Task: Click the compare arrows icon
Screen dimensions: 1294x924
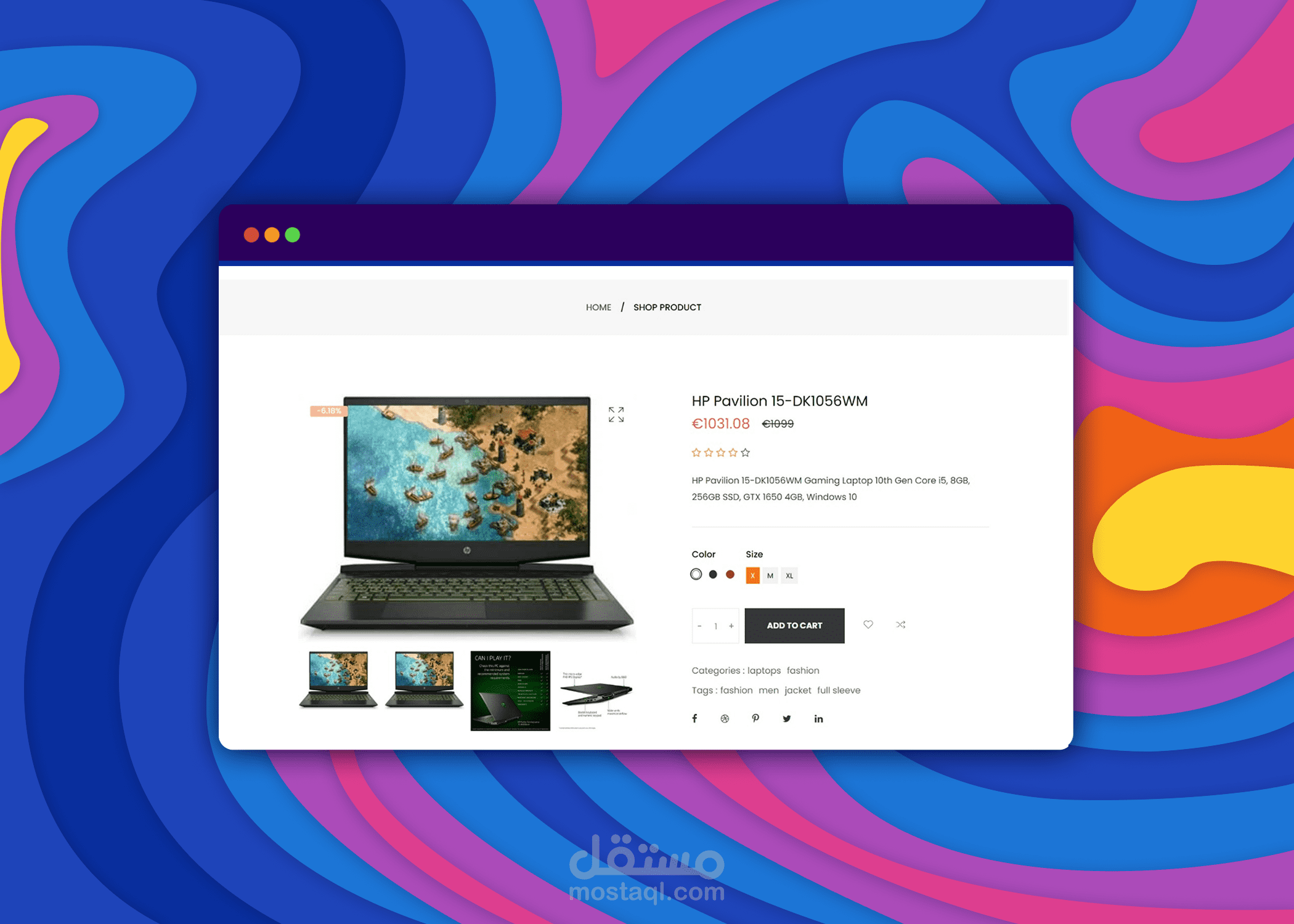Action: coord(899,624)
